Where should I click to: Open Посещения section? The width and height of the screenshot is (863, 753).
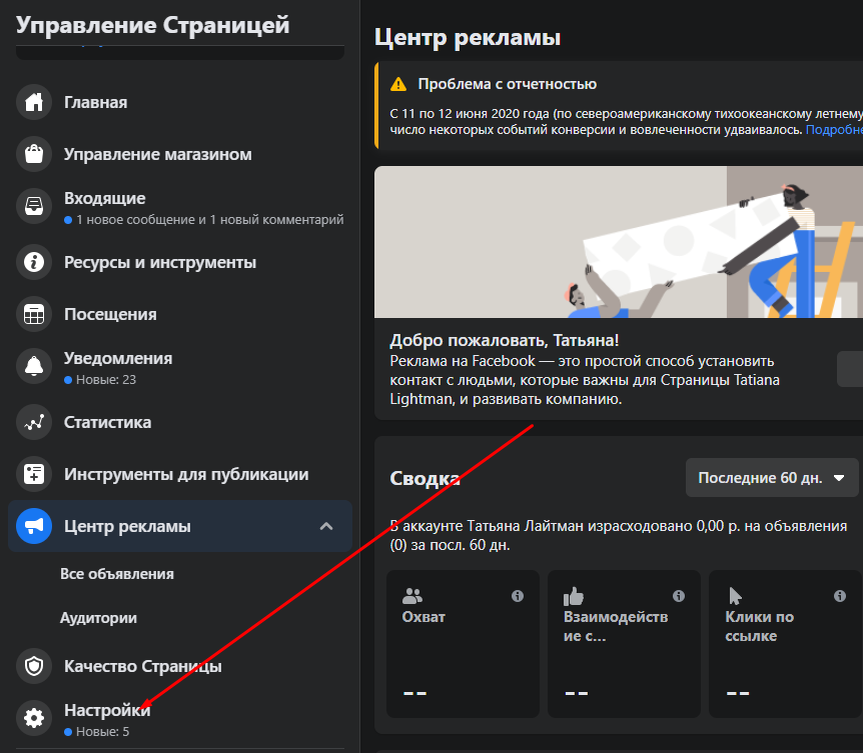[x=180, y=314]
